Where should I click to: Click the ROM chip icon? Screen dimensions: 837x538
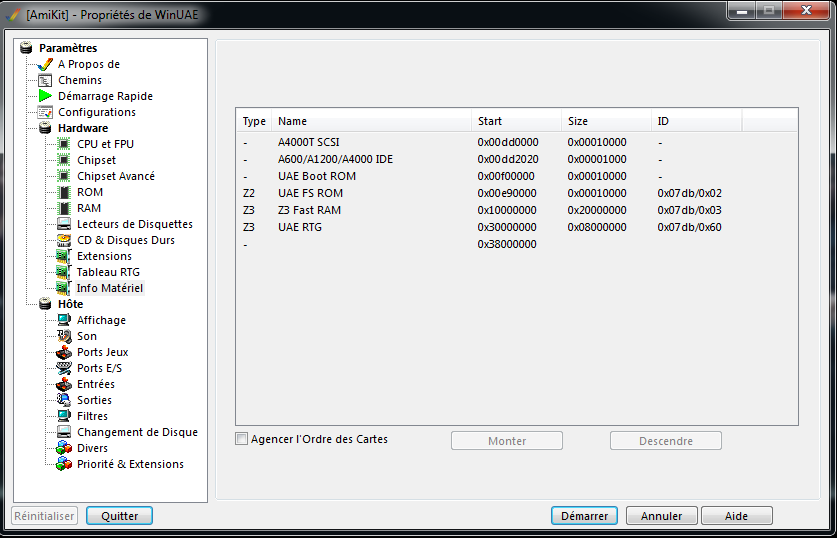pos(64,192)
